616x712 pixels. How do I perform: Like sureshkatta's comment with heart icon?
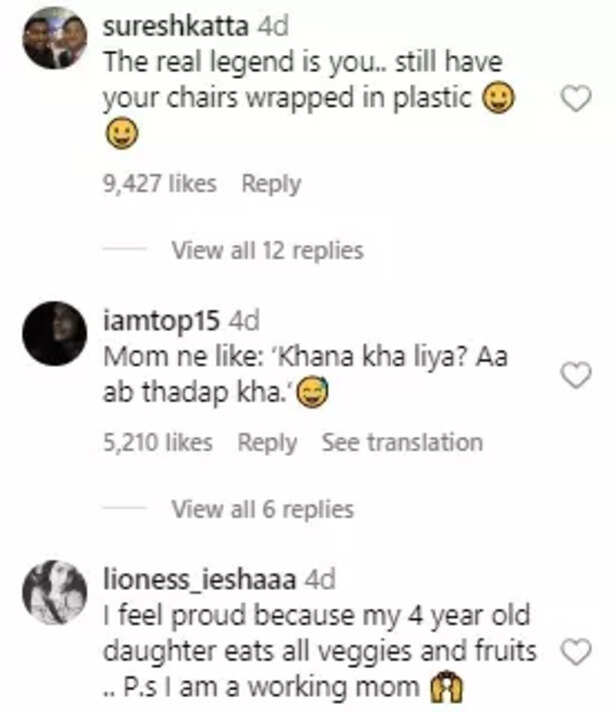[577, 99]
